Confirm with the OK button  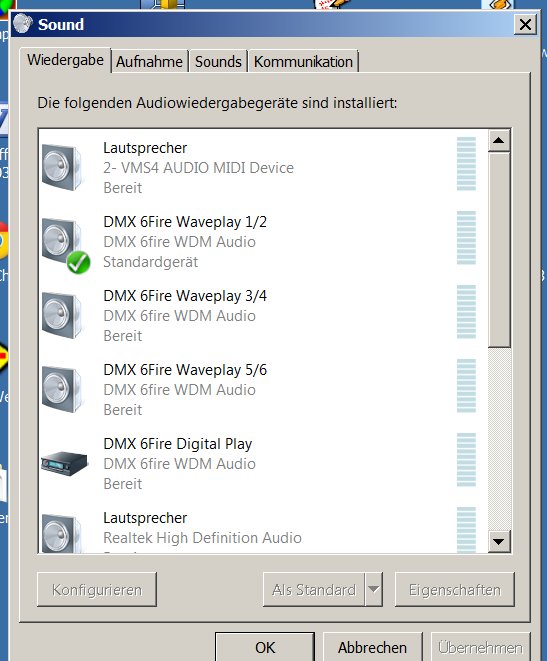[x=265, y=647]
